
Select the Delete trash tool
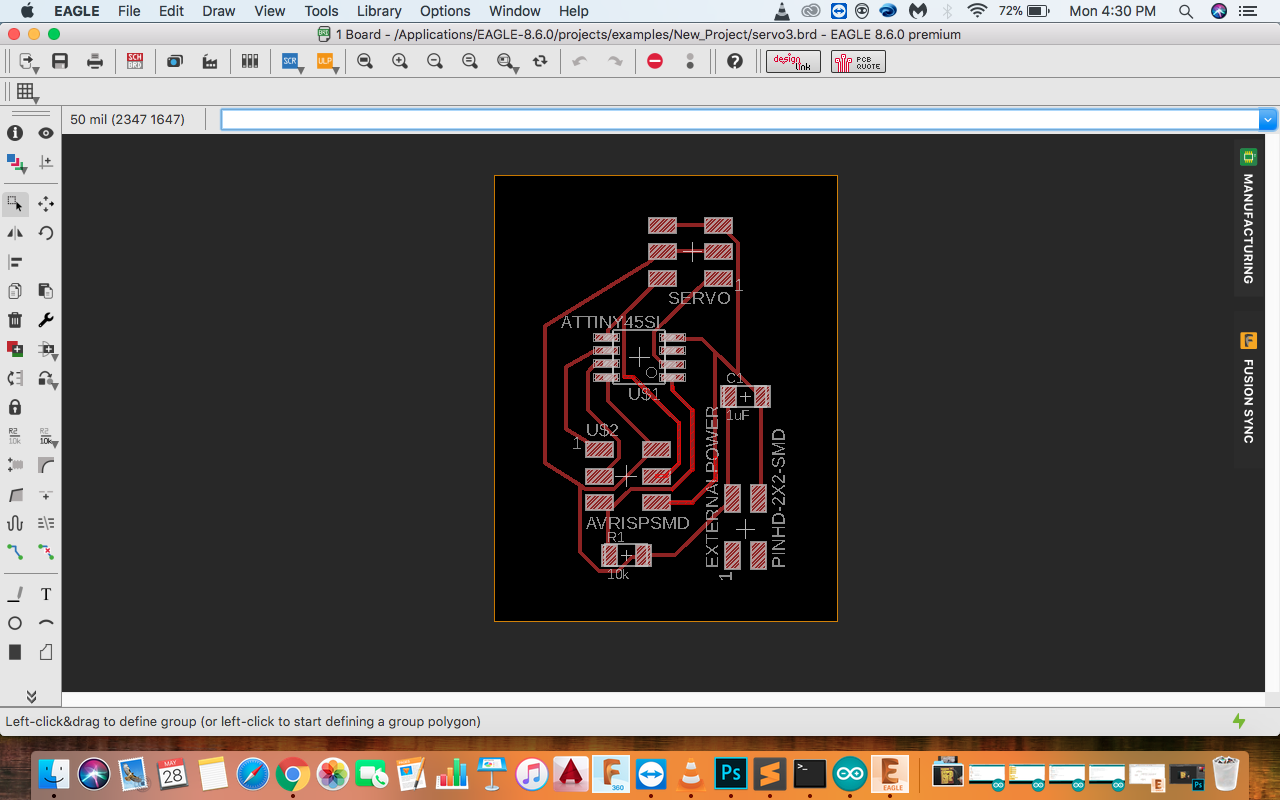[15, 320]
